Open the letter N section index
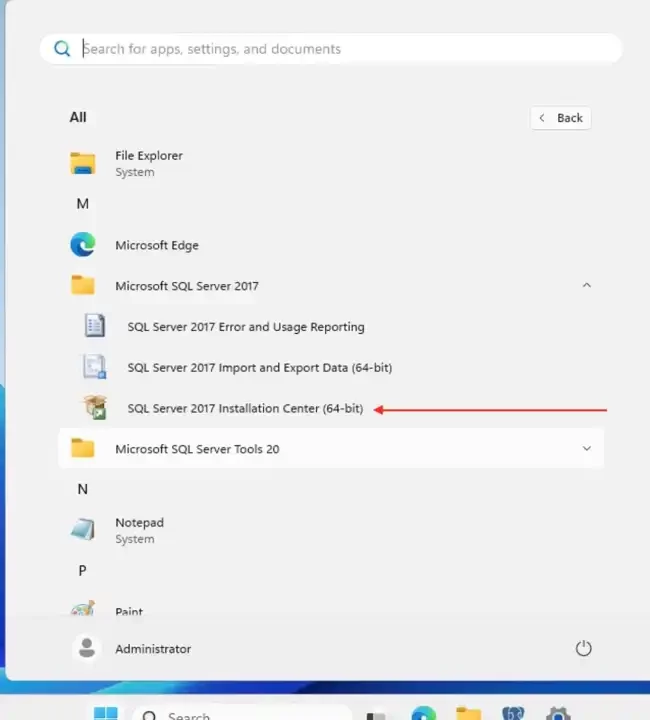Image resolution: width=650 pixels, height=720 pixels. [83, 489]
